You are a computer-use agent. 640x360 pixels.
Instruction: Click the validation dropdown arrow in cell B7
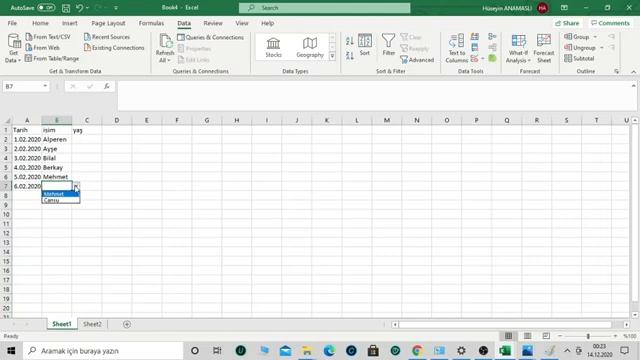point(76,187)
